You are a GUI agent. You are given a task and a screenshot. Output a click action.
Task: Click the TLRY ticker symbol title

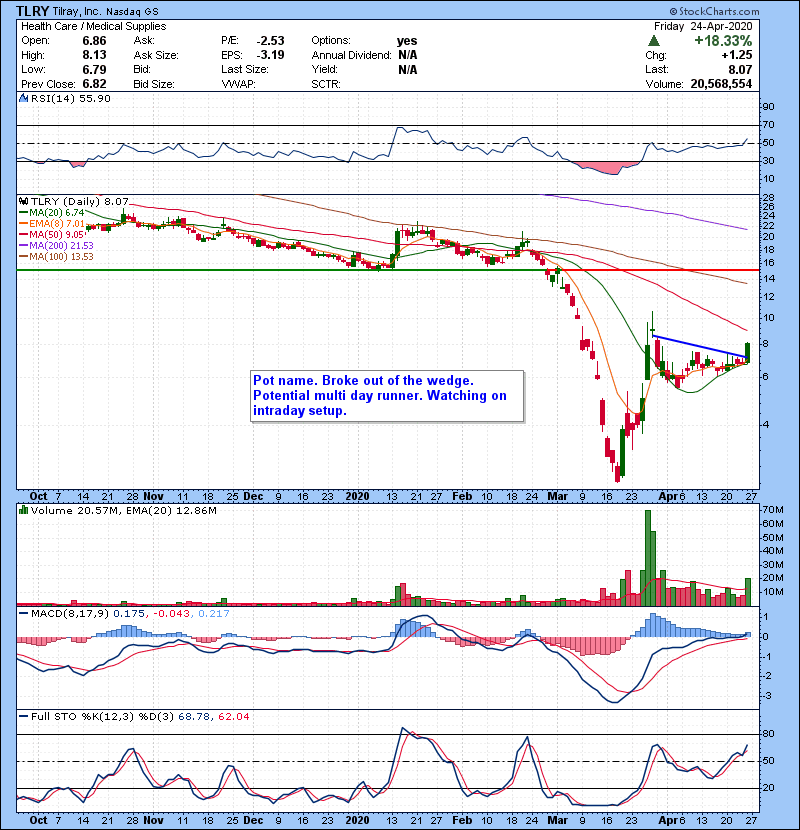tap(33, 11)
